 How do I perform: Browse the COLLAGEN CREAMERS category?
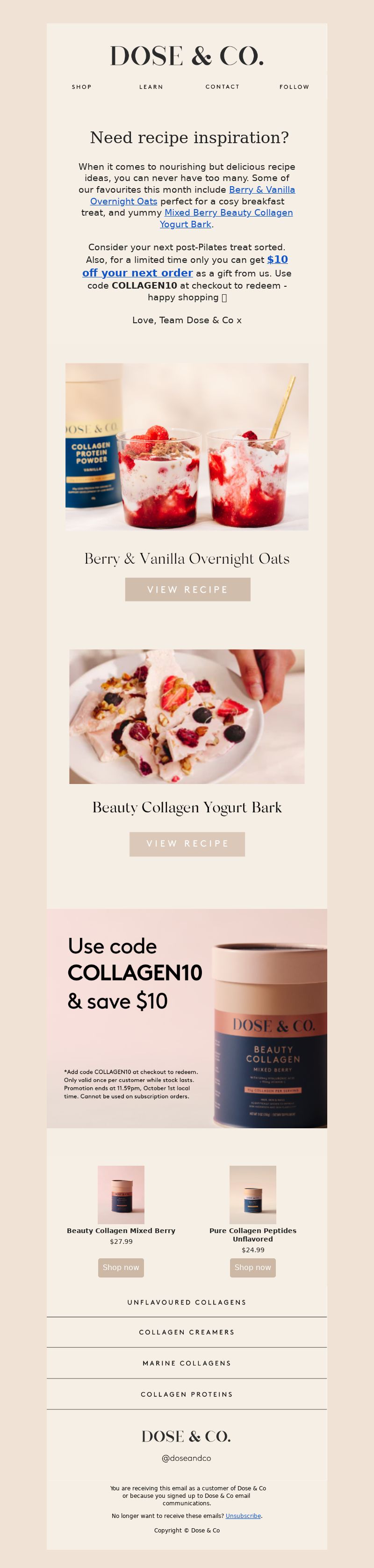point(187,1332)
